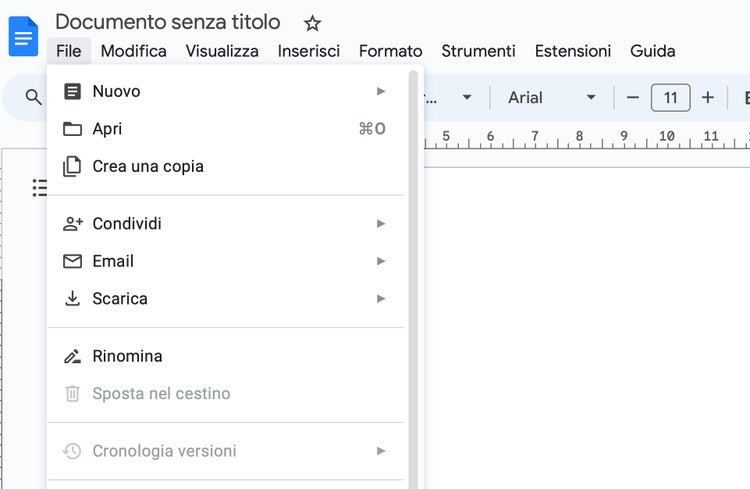750x489 pixels.
Task: Click the search magnifier icon in toolbar
Action: 34,97
